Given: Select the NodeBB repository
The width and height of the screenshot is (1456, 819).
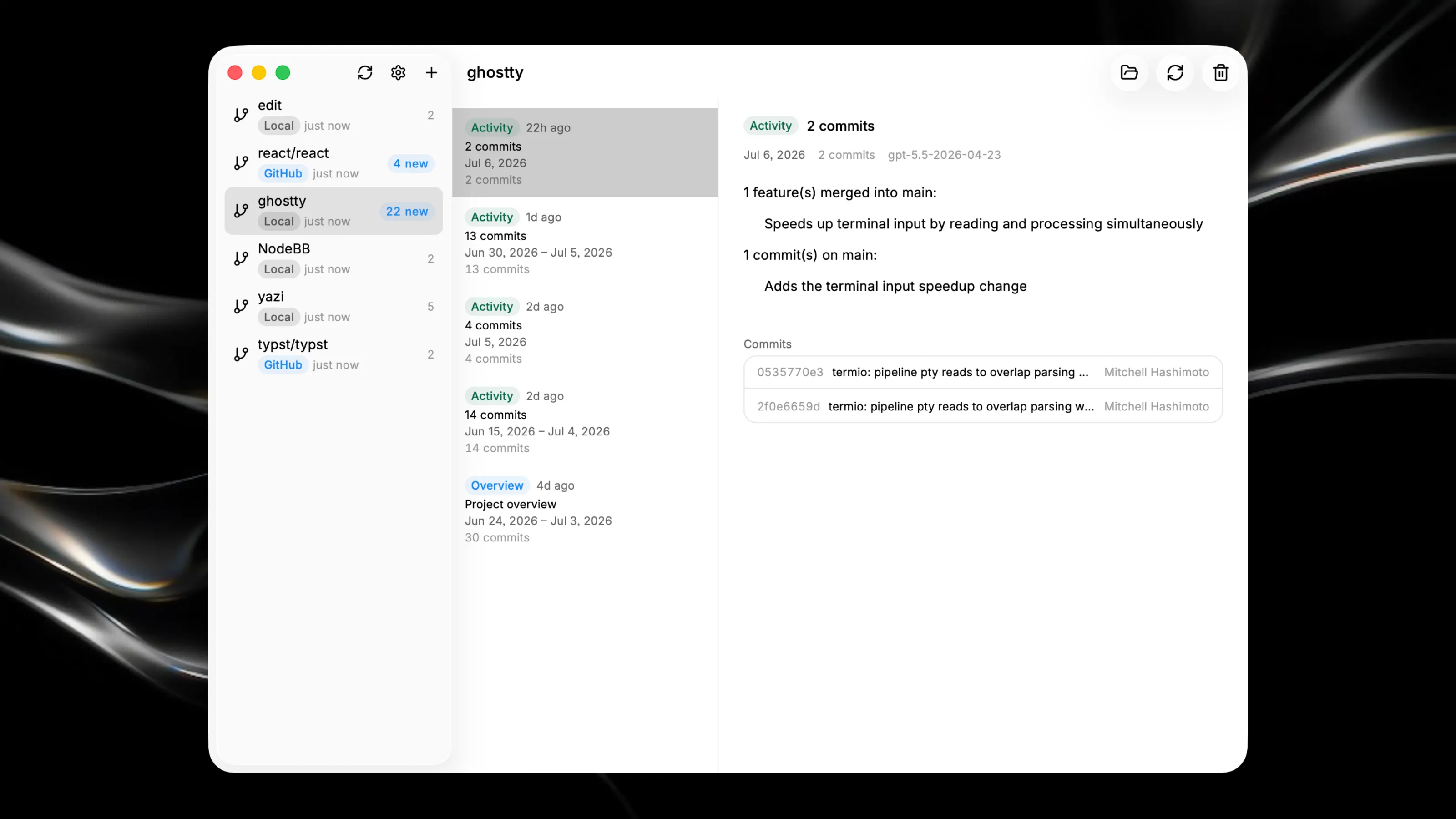Looking at the screenshot, I should tap(334, 258).
